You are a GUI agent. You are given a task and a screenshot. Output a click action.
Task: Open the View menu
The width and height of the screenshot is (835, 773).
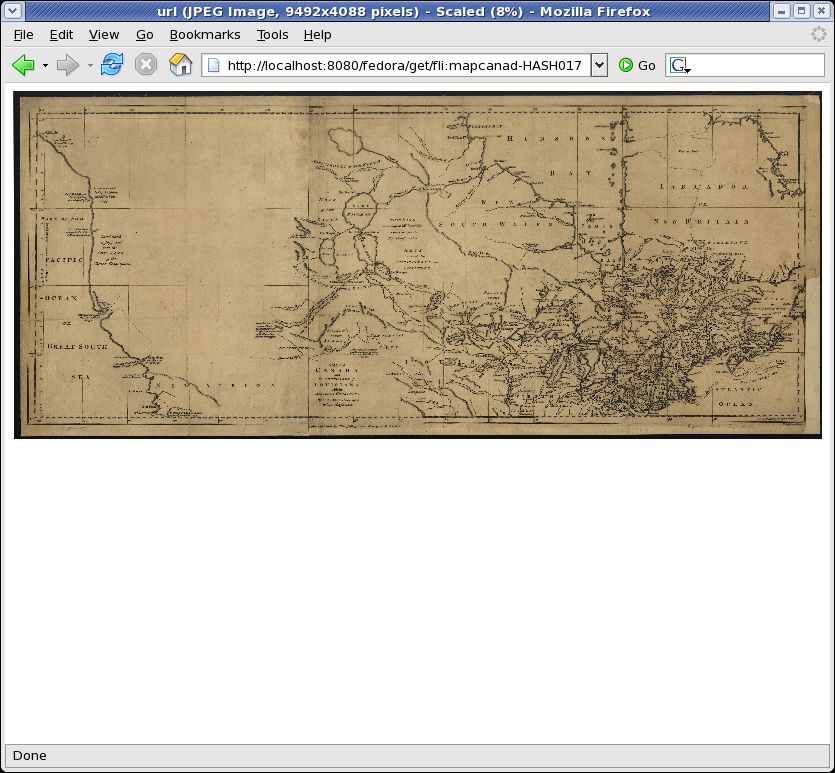pos(104,35)
